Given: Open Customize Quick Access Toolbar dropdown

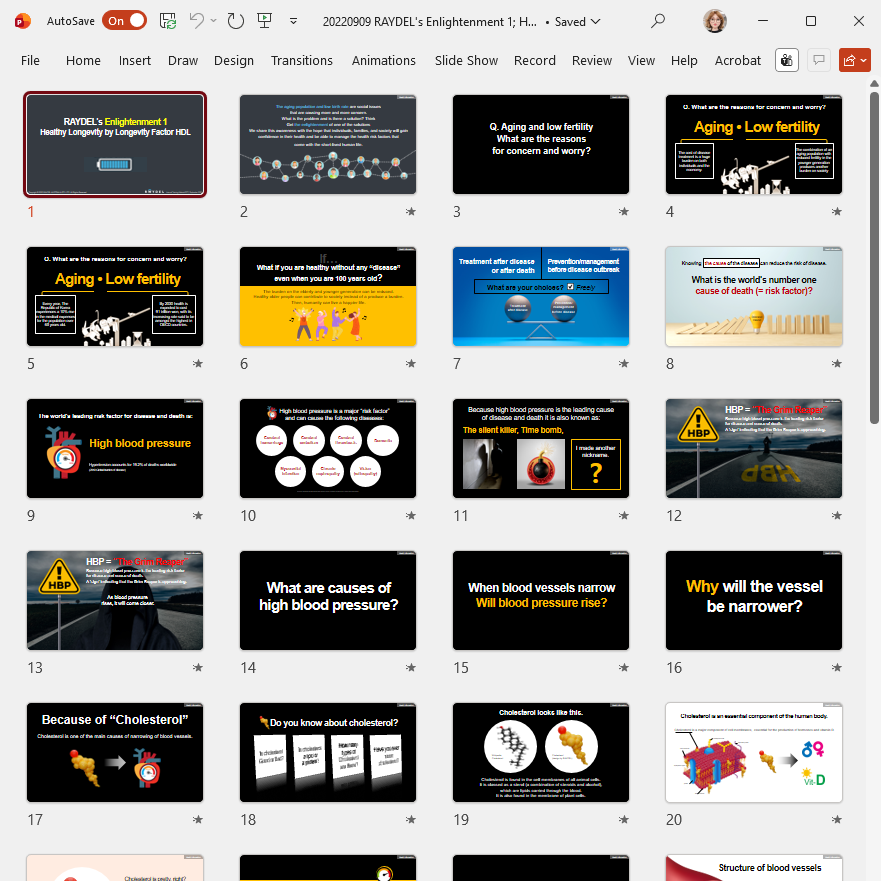Looking at the screenshot, I should pos(293,21).
